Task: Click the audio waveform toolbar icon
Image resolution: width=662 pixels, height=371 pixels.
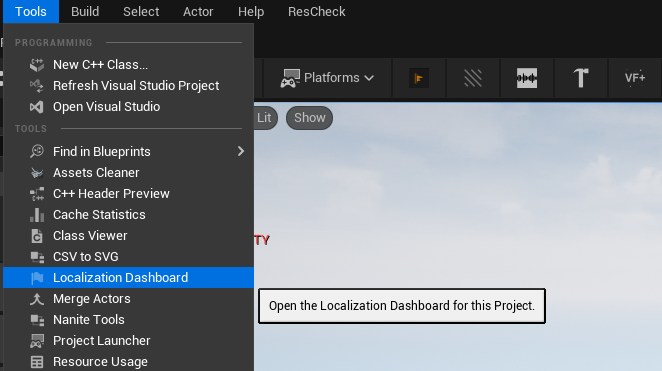Action: click(527, 78)
